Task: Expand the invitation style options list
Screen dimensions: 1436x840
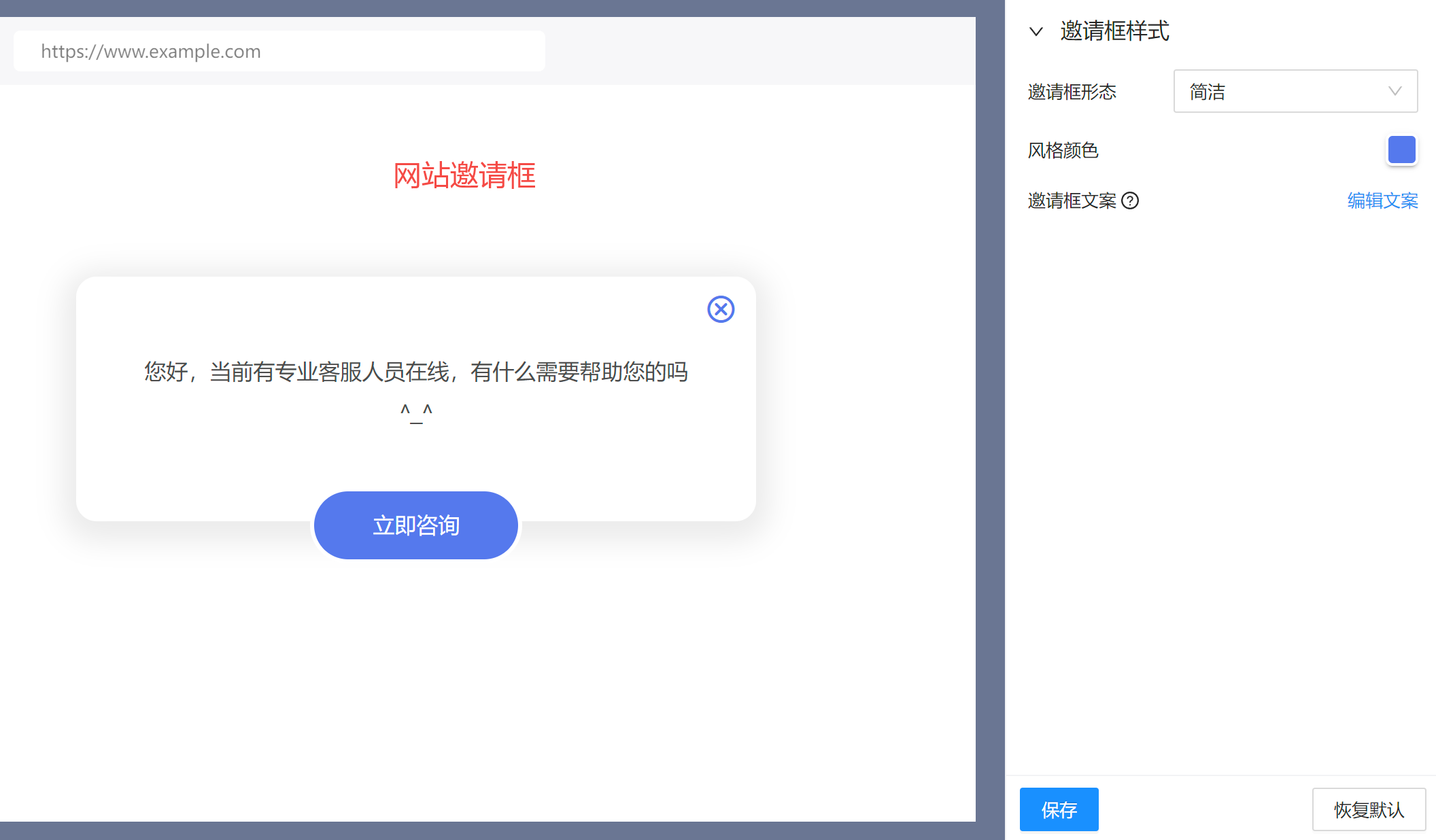Action: 1295,91
